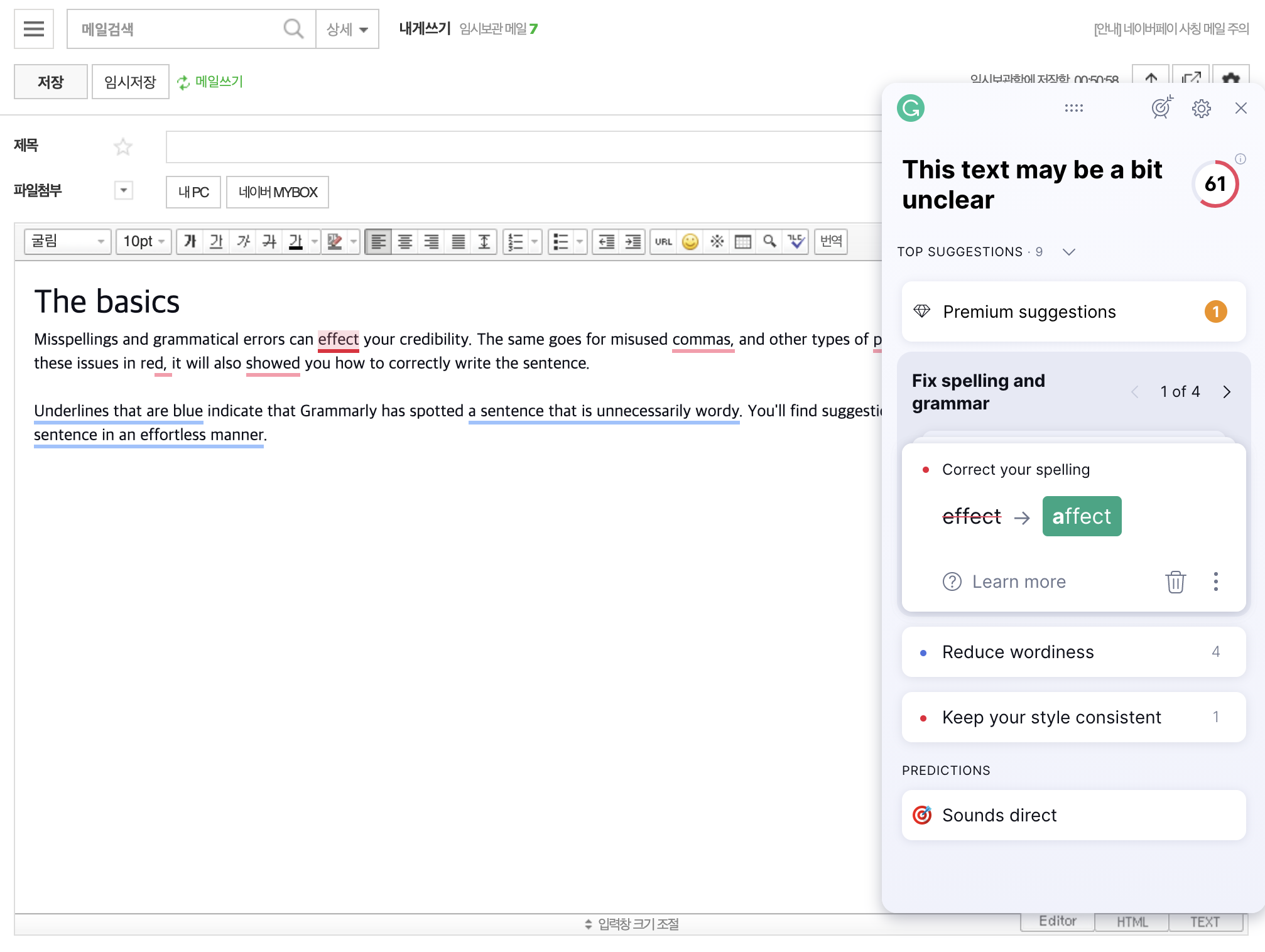Toggle bold formatting
This screenshot has height=952, width=1265.
click(190, 242)
